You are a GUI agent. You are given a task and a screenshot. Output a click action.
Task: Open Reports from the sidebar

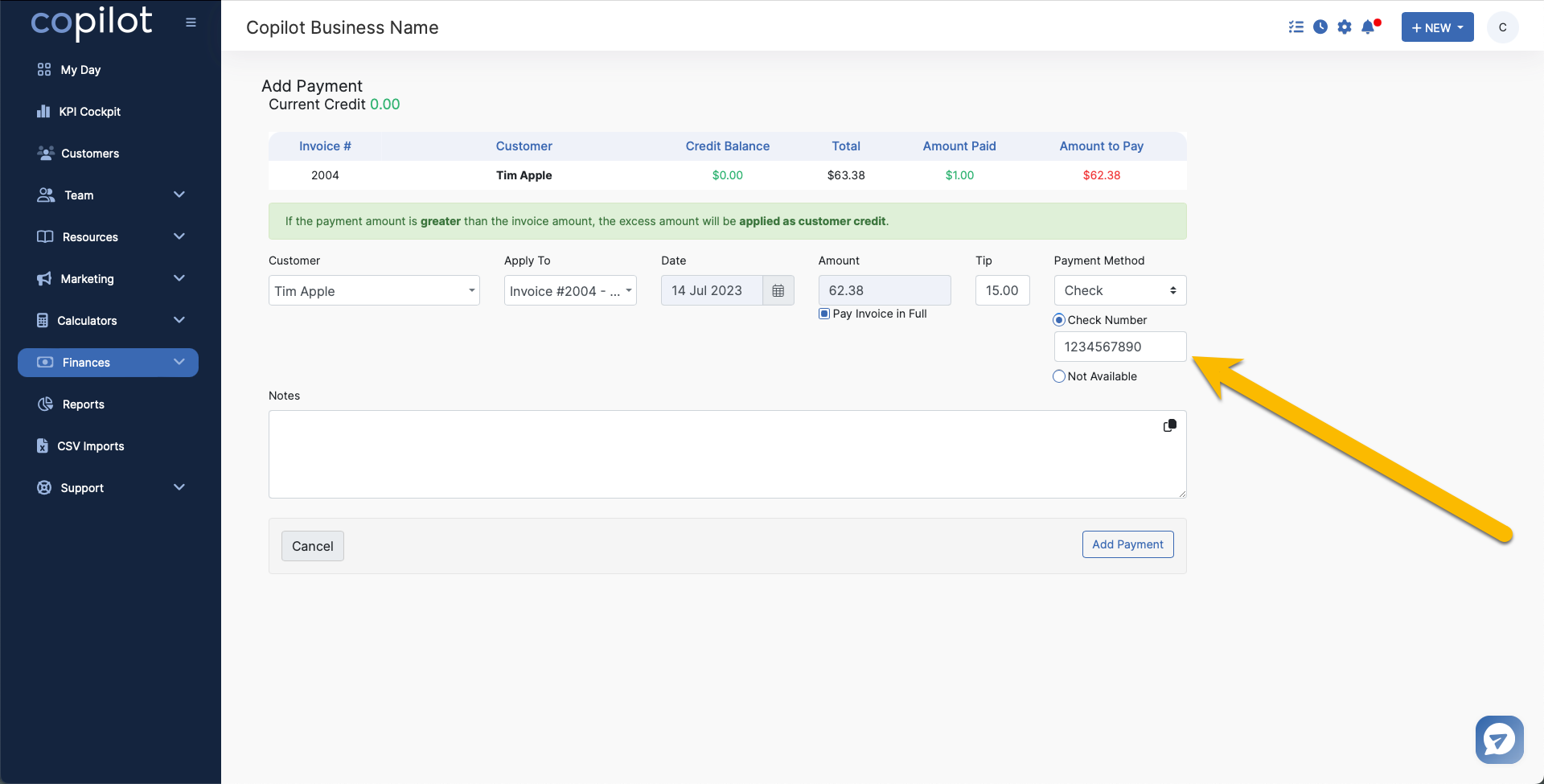tap(84, 404)
